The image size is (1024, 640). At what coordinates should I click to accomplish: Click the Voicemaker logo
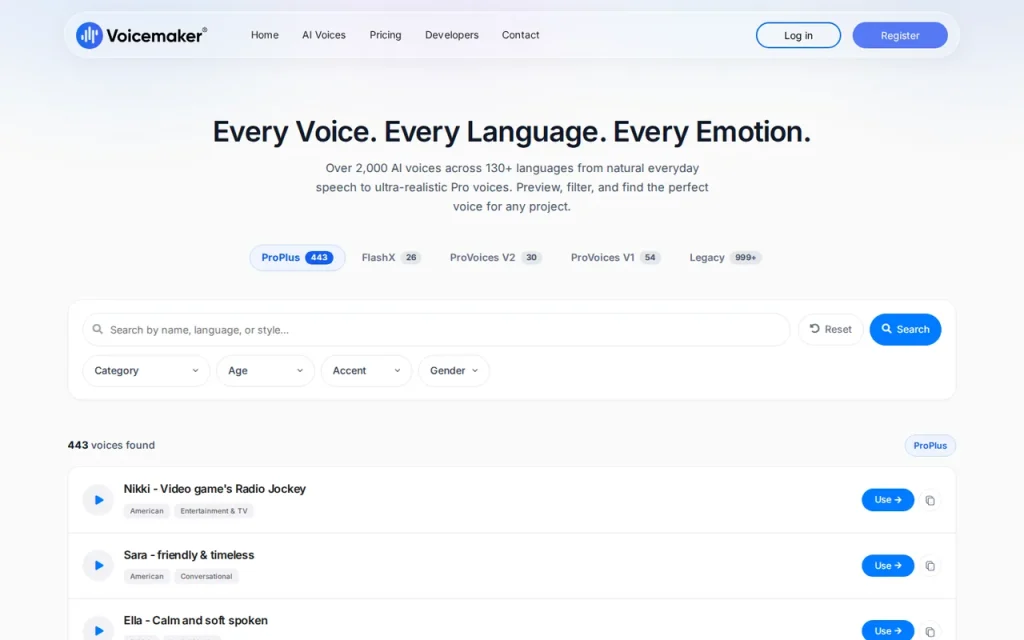(x=142, y=35)
